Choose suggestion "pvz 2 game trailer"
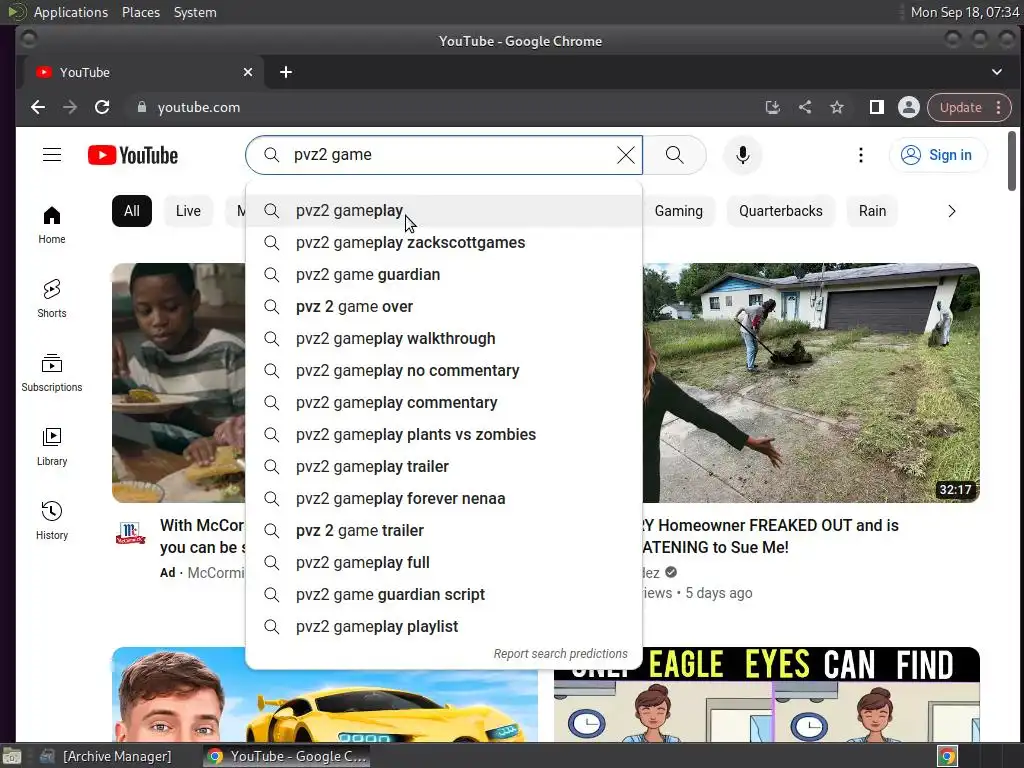Viewport: 1024px width, 768px height. tap(444, 531)
